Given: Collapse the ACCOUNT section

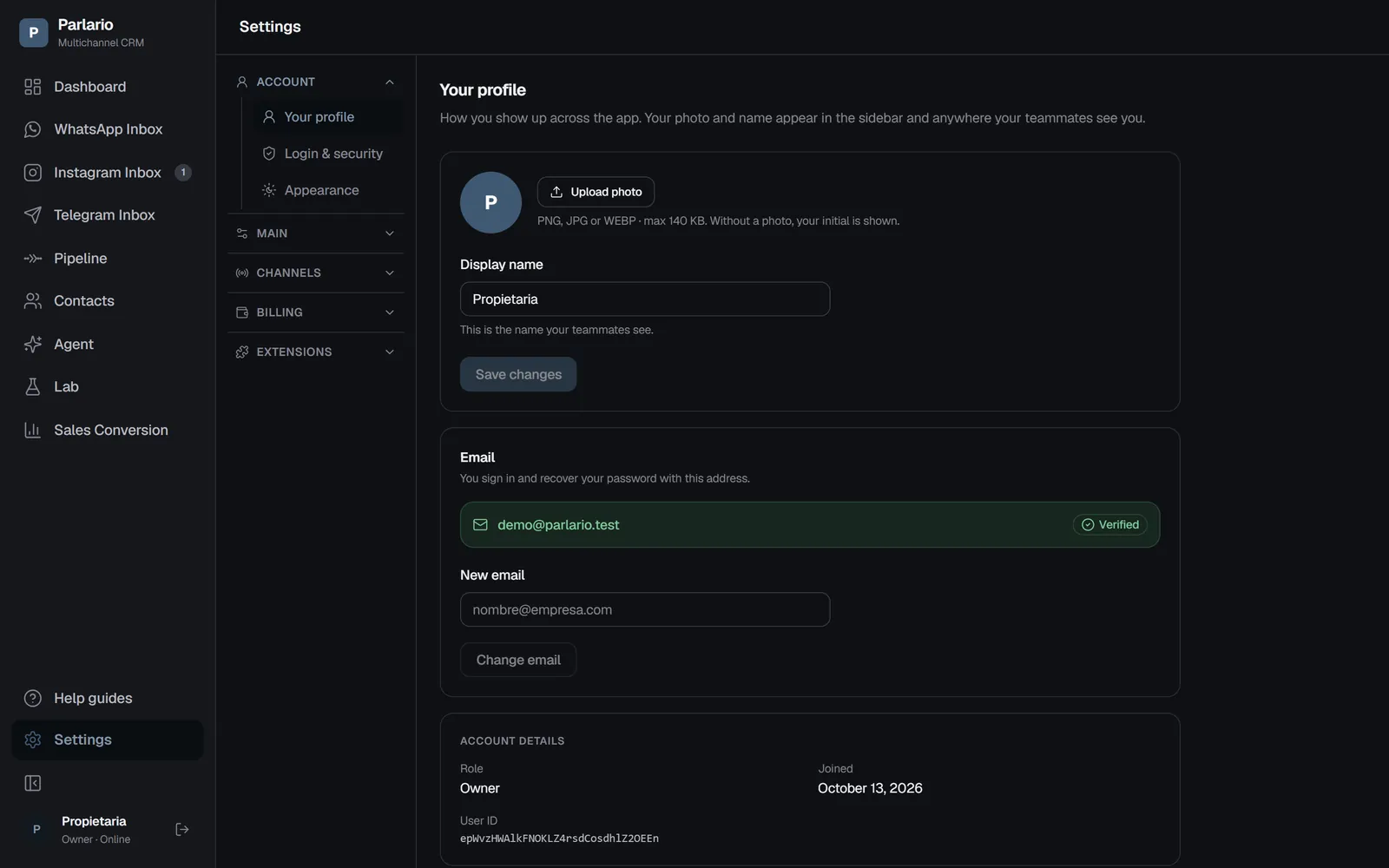Looking at the screenshot, I should [x=316, y=82].
